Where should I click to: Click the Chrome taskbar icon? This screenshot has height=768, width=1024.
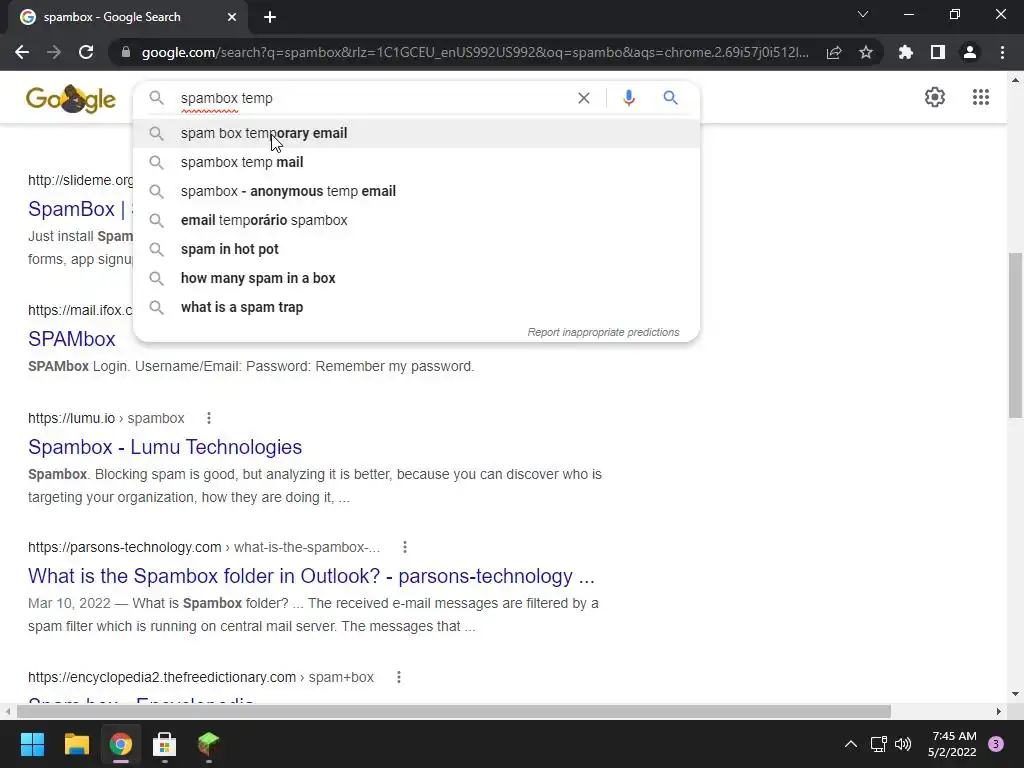(121, 744)
